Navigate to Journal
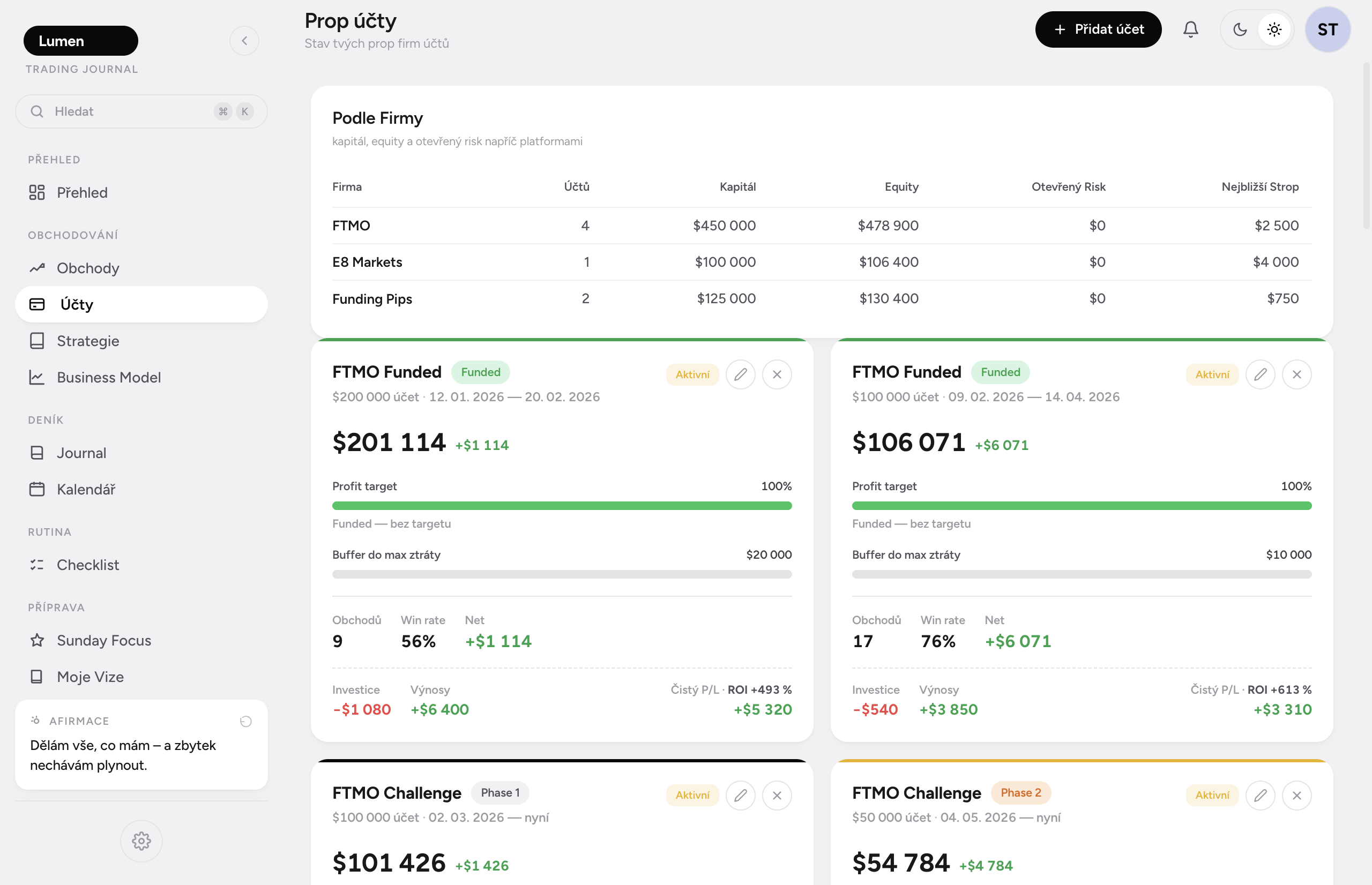Screen dimensions: 1372x885 pyautogui.click(x=141, y=453)
